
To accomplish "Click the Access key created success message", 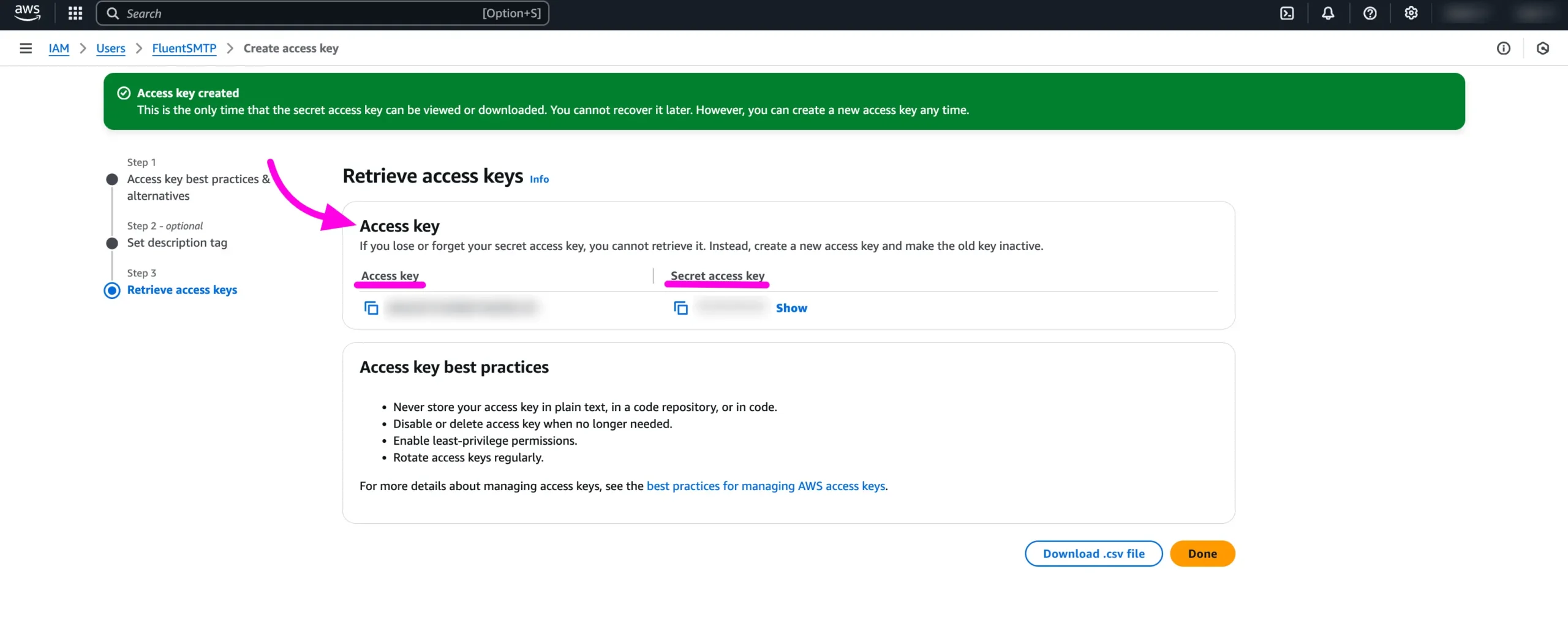I will pos(784,101).
